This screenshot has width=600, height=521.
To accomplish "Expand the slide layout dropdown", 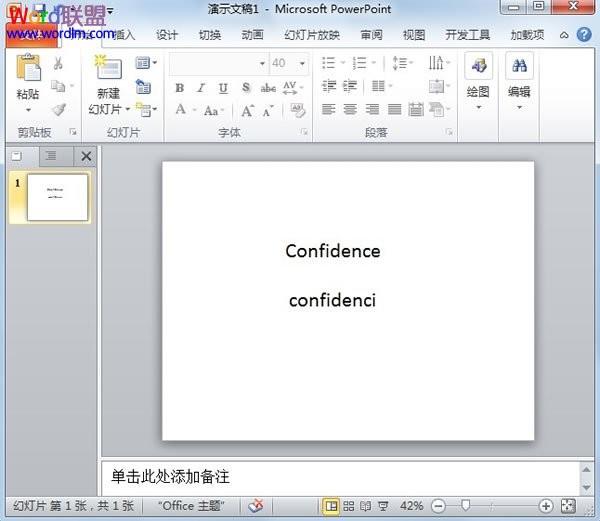I will [x=146, y=62].
